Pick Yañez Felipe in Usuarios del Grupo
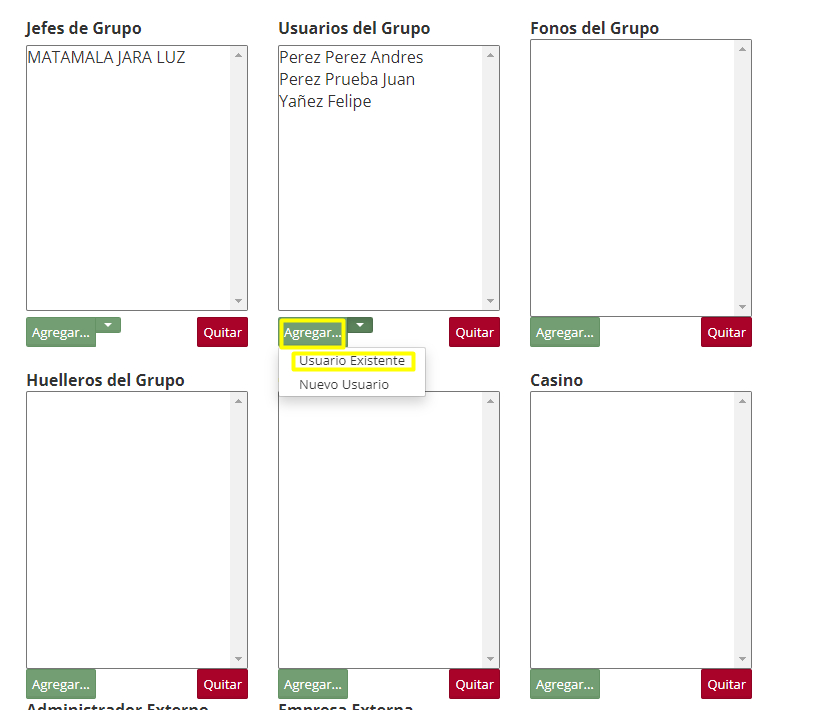The width and height of the screenshot is (828, 710). 325,102
